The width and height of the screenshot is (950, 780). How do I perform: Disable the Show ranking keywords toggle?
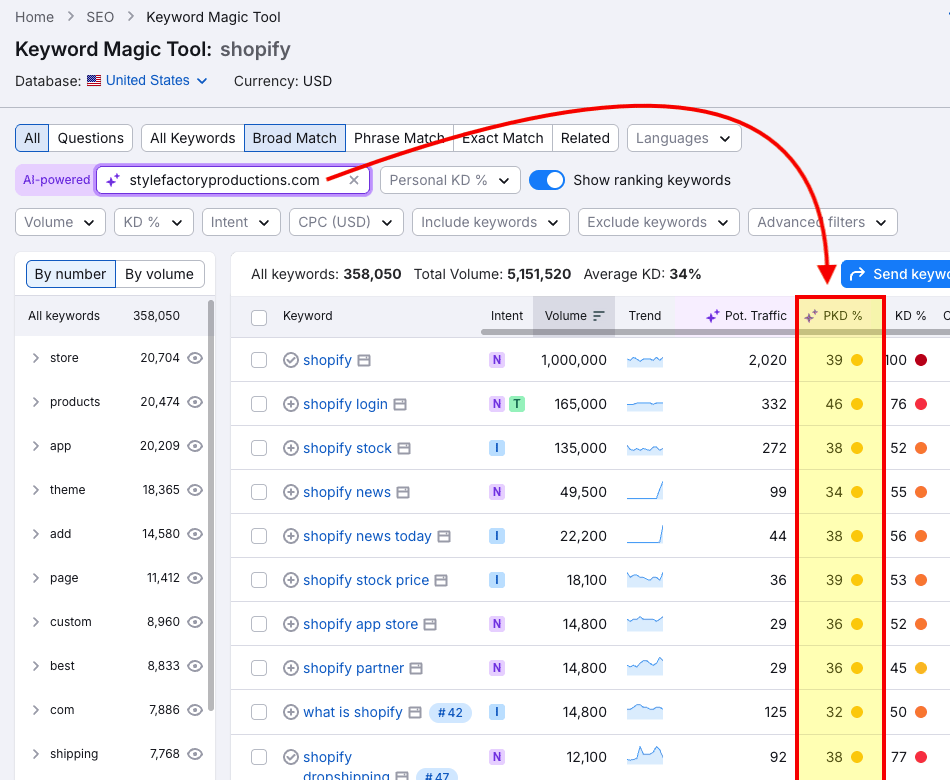click(549, 180)
